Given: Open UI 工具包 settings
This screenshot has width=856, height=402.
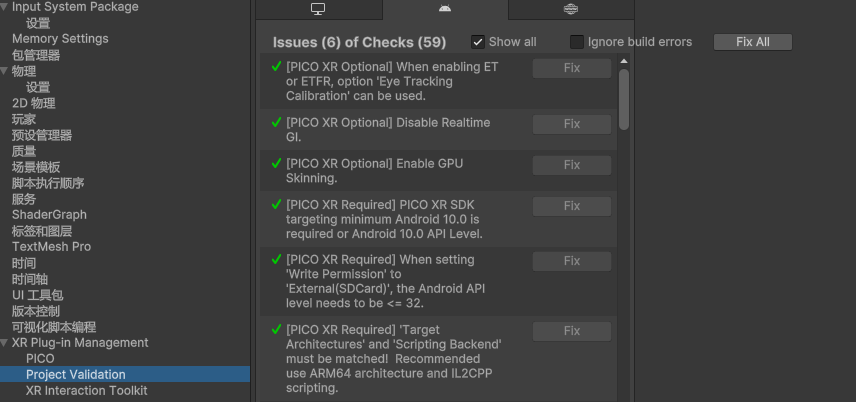Looking at the screenshot, I should pyautogui.click(x=38, y=295).
